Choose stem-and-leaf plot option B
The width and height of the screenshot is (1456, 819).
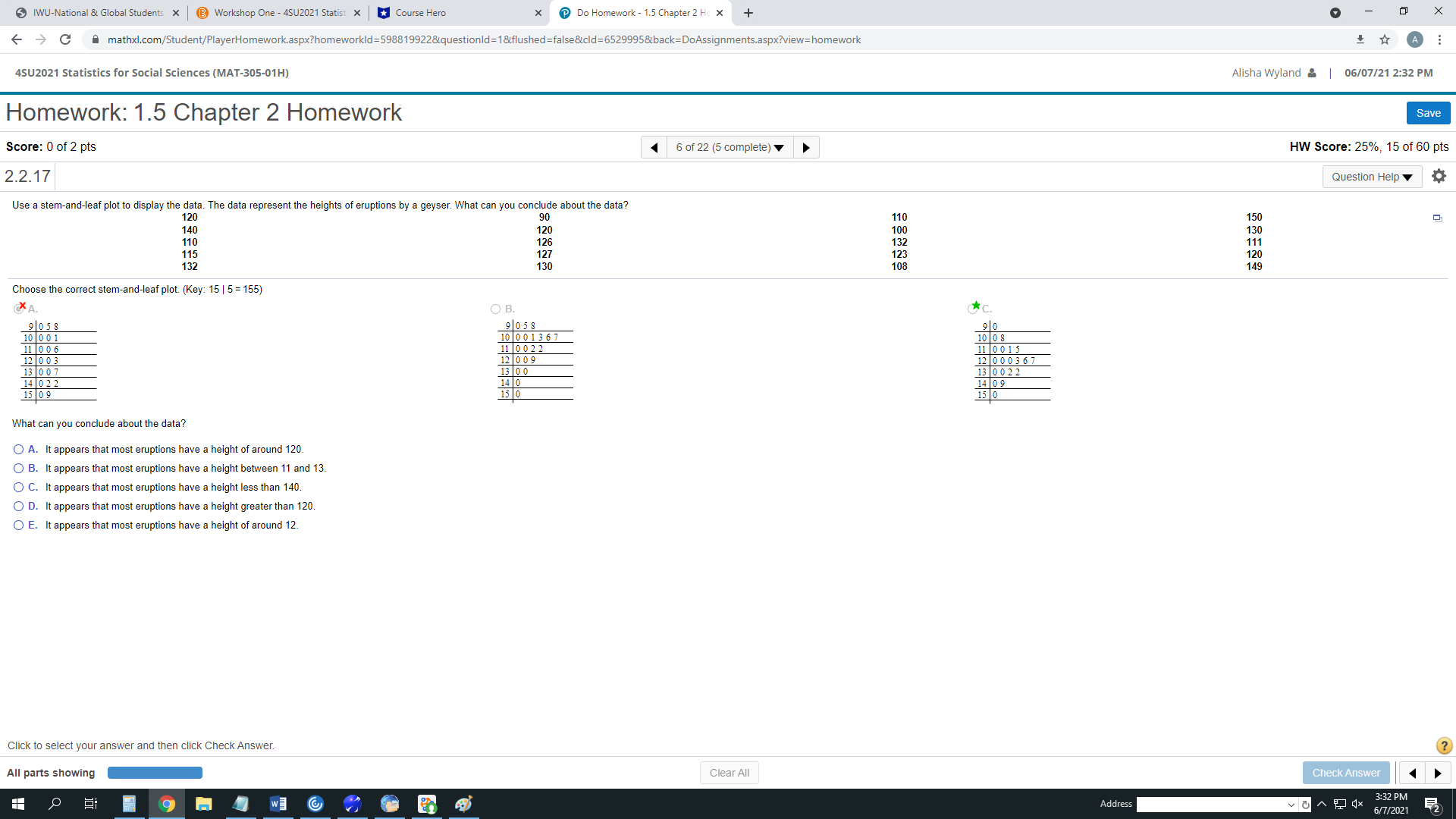(x=496, y=309)
